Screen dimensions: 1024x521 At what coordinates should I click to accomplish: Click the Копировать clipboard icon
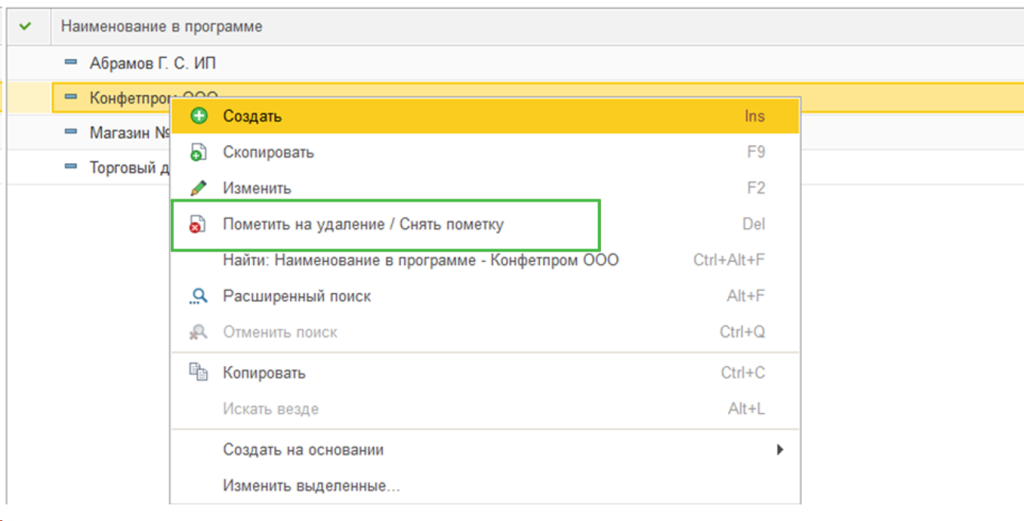click(x=198, y=373)
